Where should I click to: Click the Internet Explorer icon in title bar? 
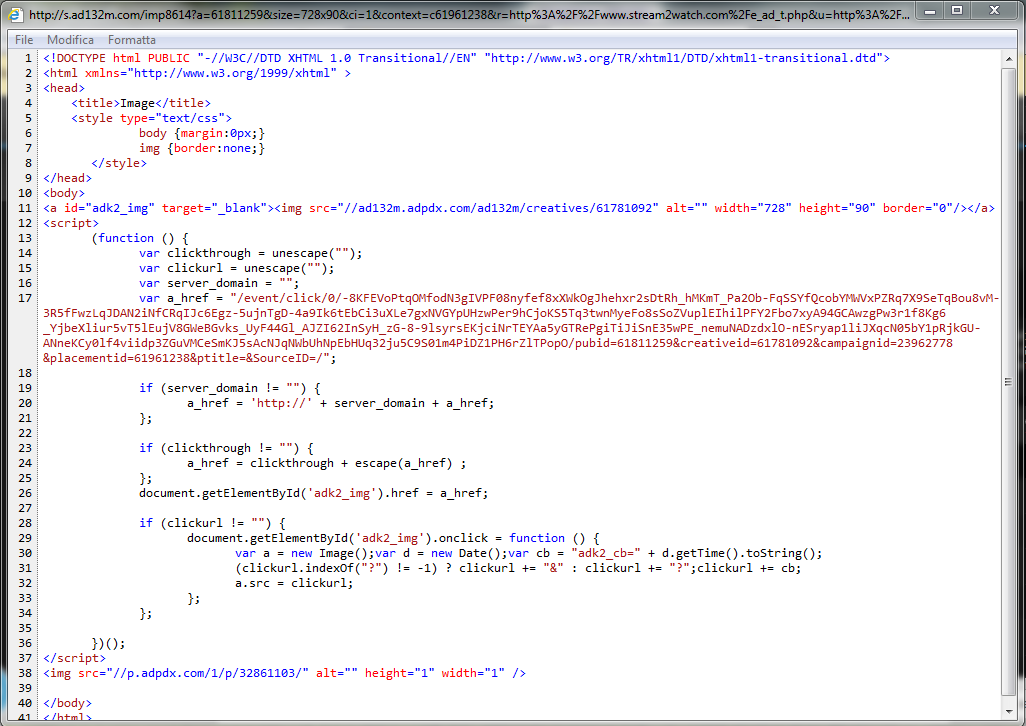pos(16,13)
